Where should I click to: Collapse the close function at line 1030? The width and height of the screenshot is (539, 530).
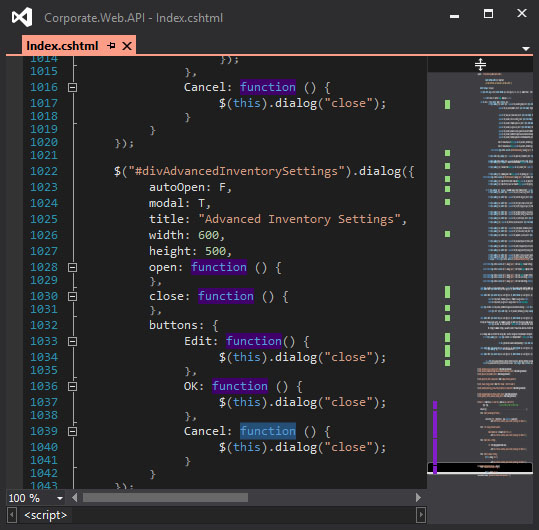72,296
